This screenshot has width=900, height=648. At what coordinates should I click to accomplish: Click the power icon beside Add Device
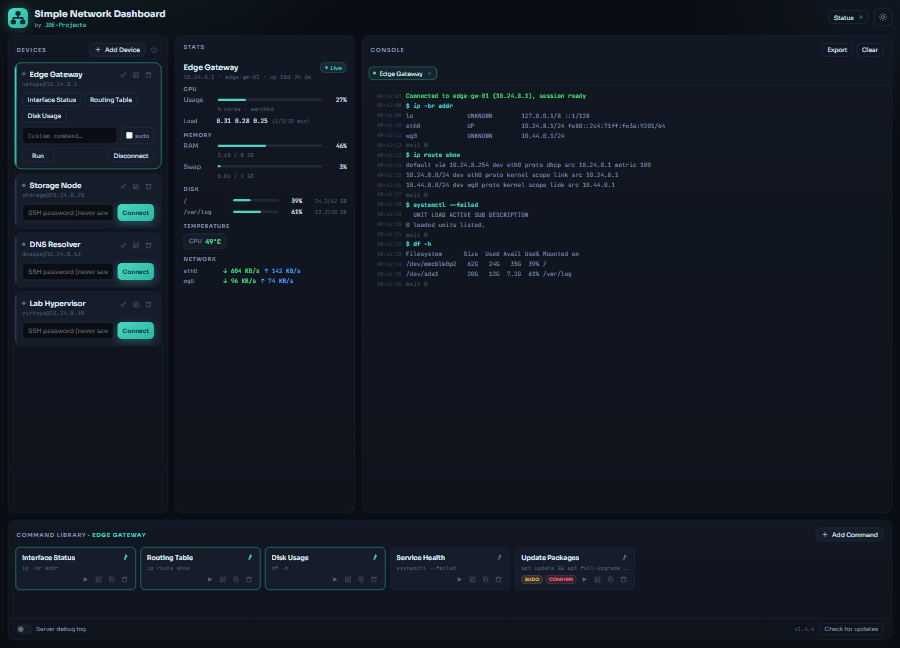point(154,50)
